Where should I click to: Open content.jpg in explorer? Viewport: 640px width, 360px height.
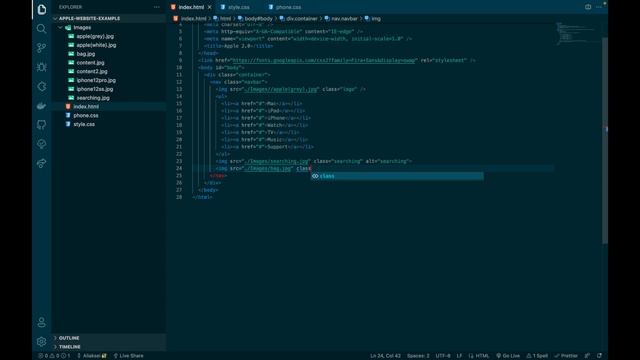click(90, 62)
